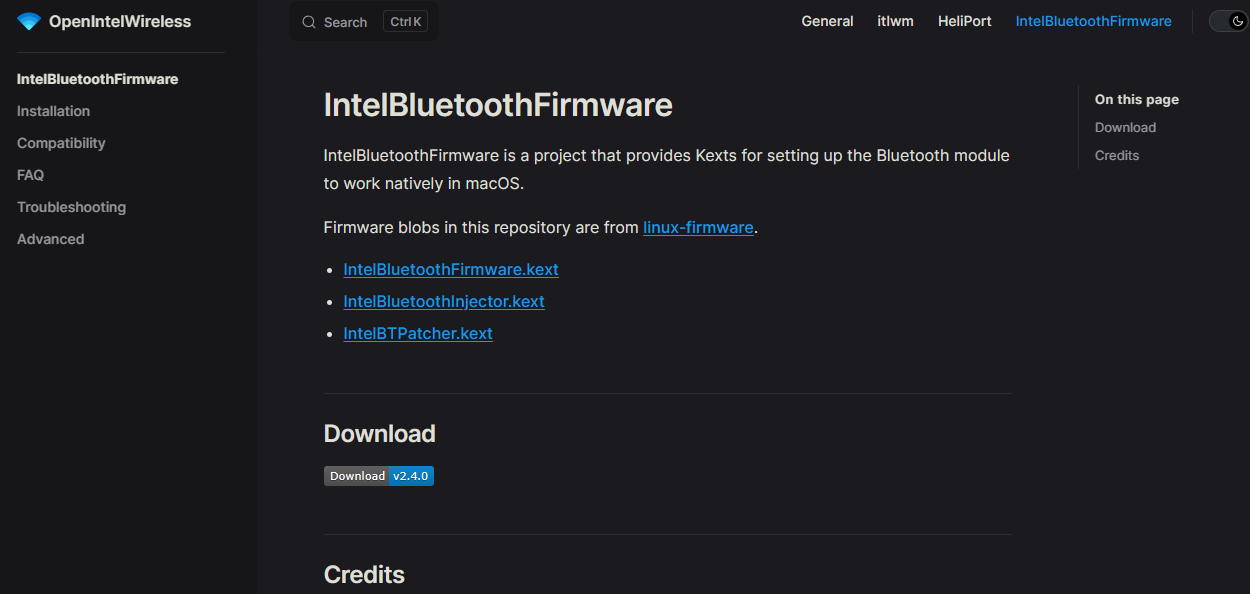Open the IntelBluetoothFirmware.kext link
1250x594 pixels.
pyautogui.click(x=450, y=269)
